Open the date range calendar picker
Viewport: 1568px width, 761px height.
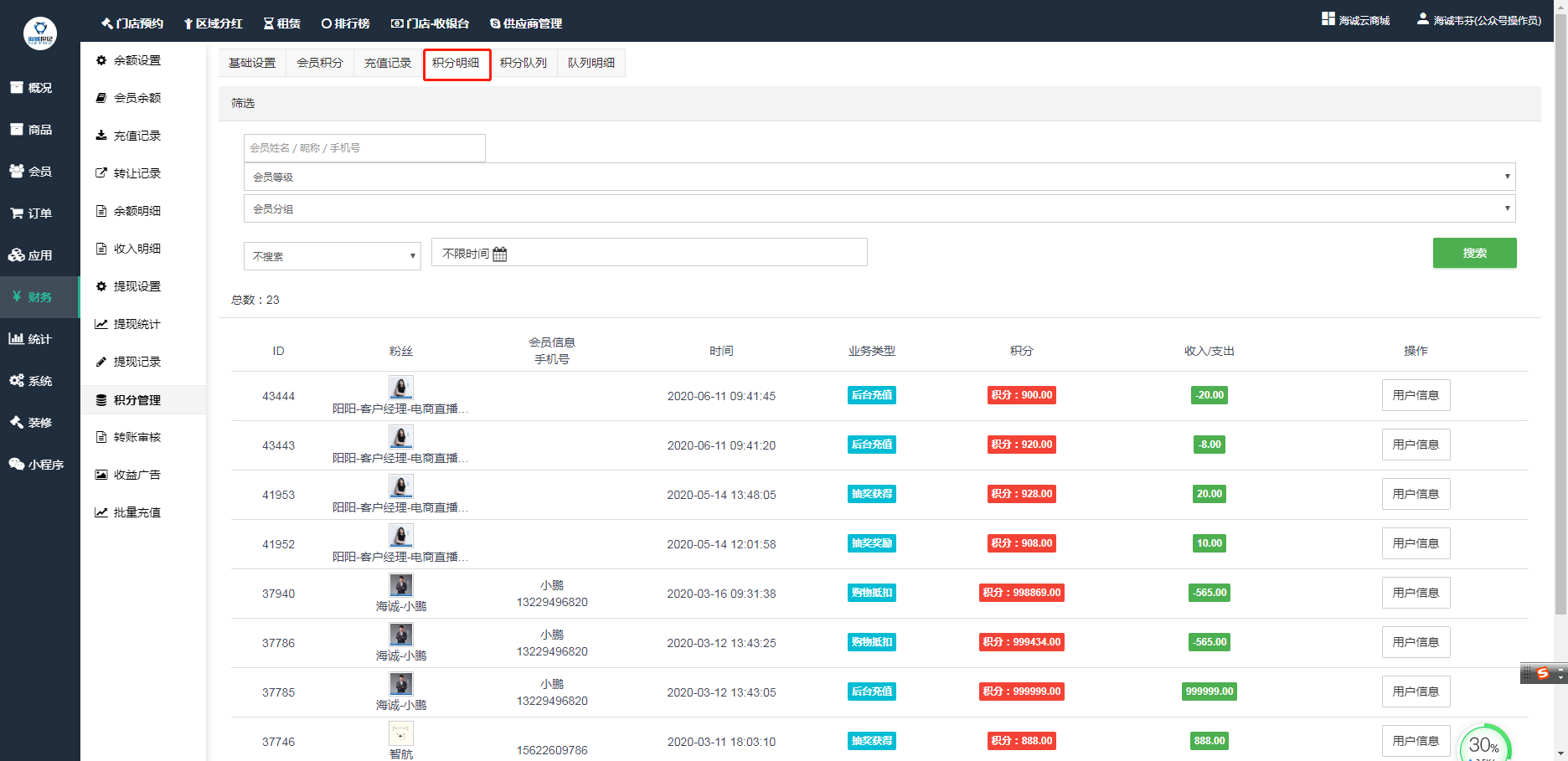[649, 253]
